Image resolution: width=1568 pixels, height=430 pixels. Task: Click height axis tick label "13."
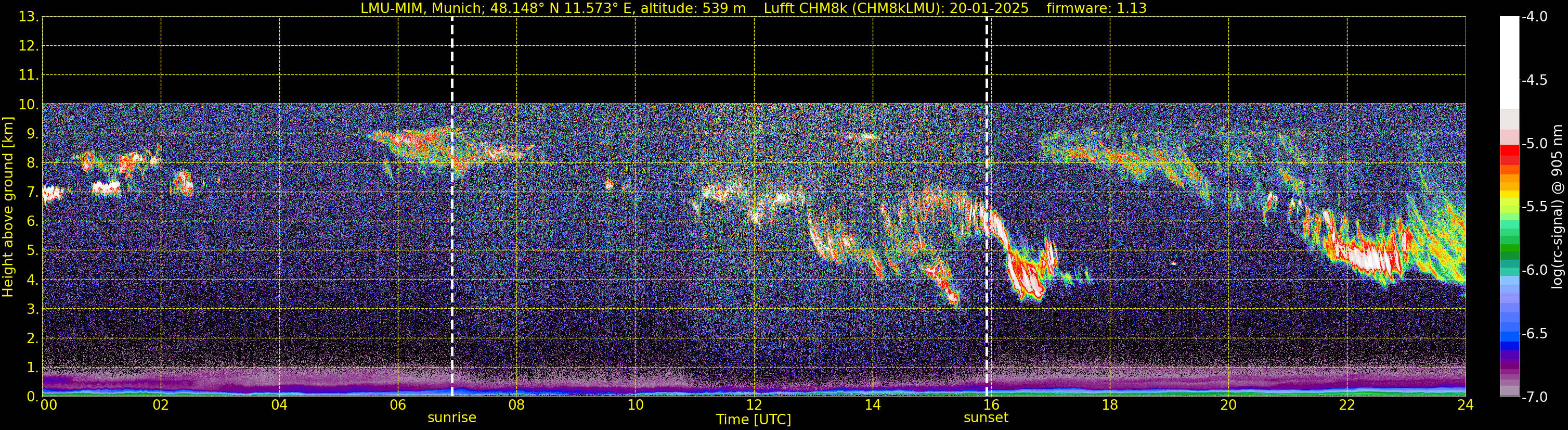[29, 17]
